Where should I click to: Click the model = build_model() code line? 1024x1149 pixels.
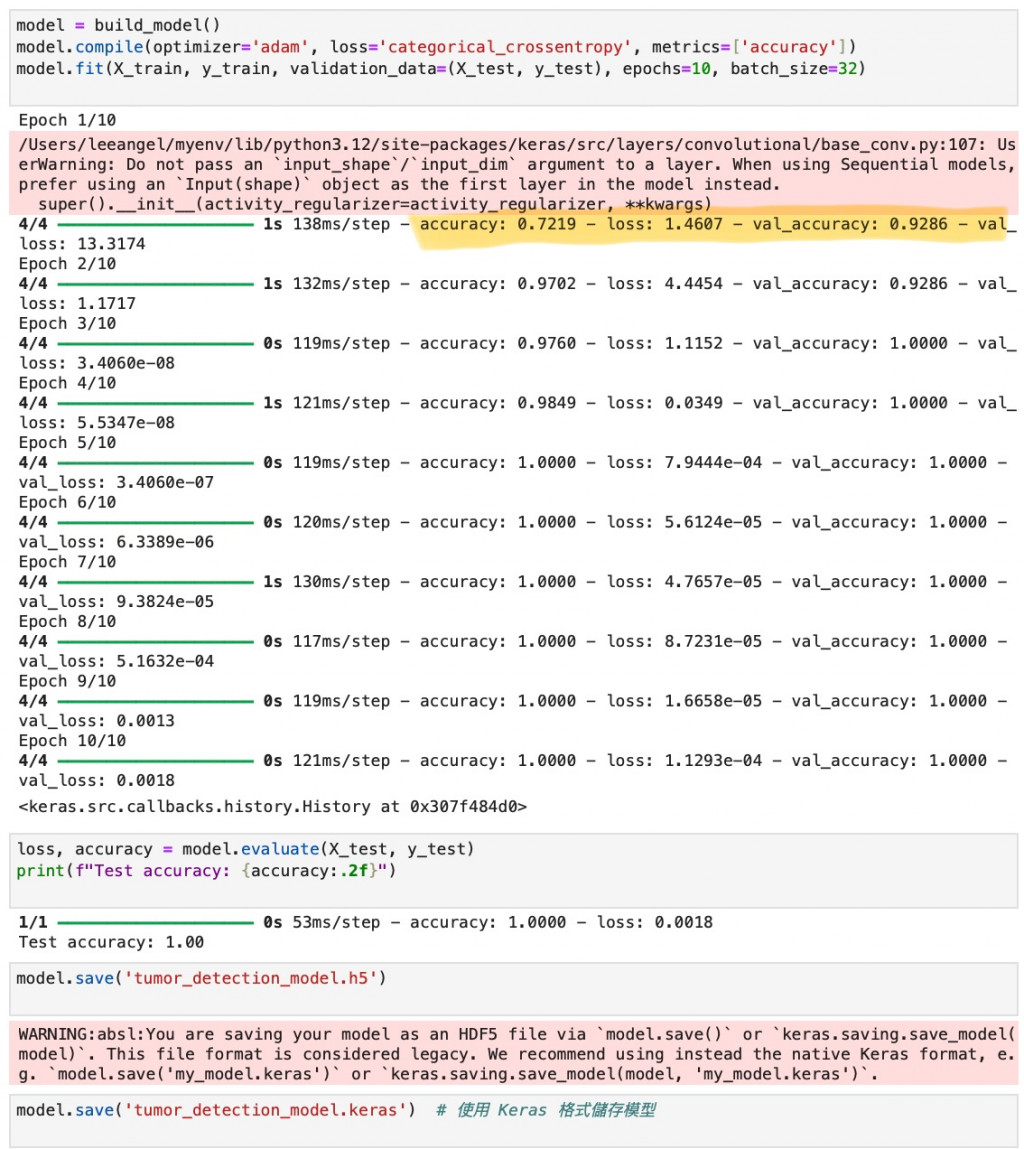118,25
